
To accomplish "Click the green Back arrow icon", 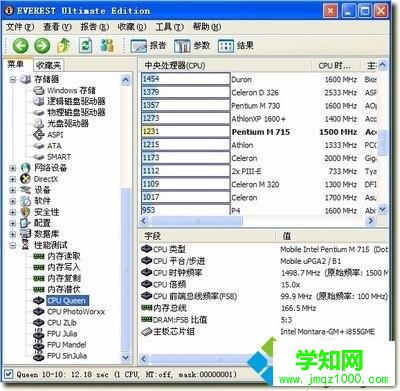I will click(20, 46).
